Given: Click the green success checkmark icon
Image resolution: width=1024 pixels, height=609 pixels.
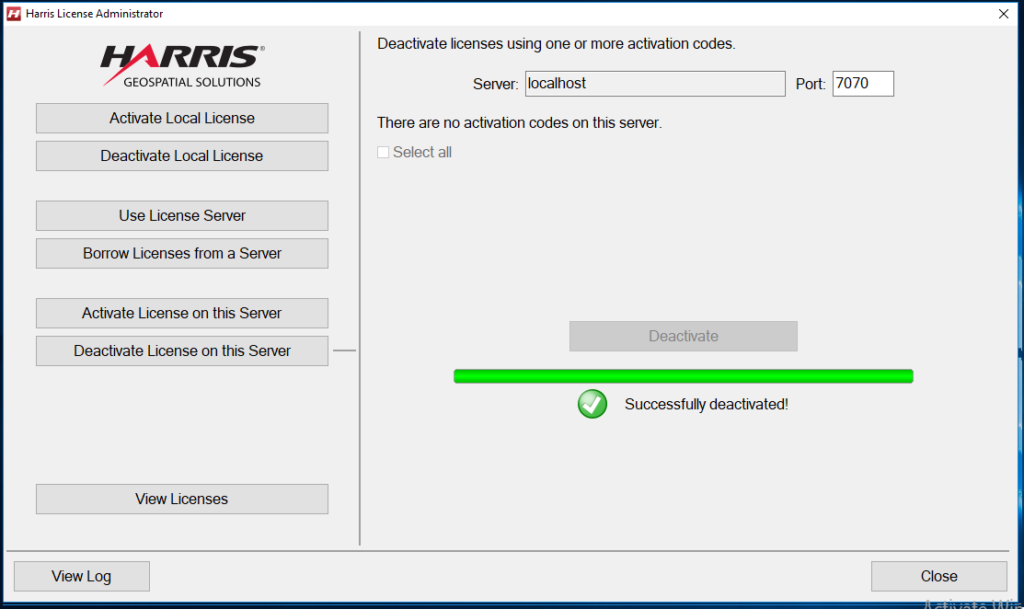Looking at the screenshot, I should (592, 404).
